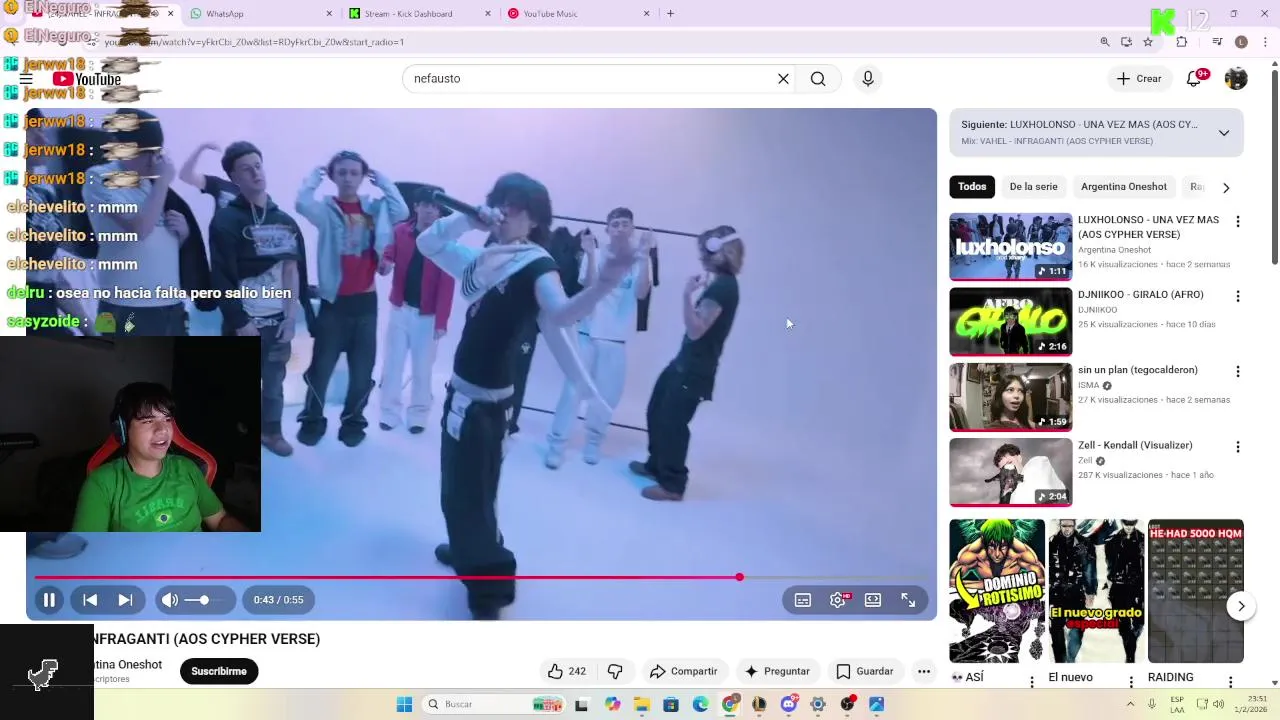The height and width of the screenshot is (720, 1280).
Task: Open Microsoft Edge from taskbar
Action: tap(700, 704)
